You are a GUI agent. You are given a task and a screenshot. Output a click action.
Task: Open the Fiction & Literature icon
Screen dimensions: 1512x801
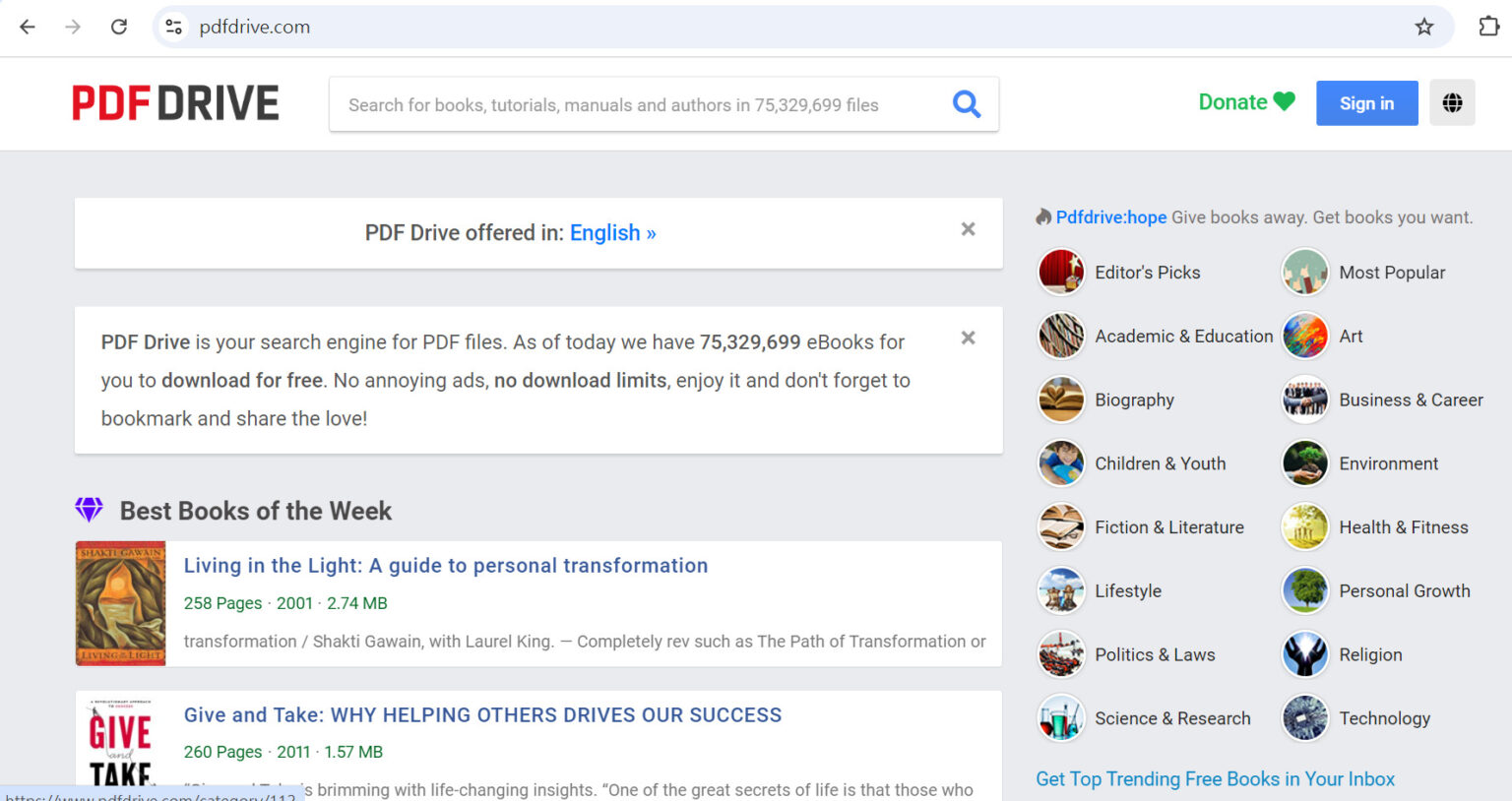[1060, 526]
